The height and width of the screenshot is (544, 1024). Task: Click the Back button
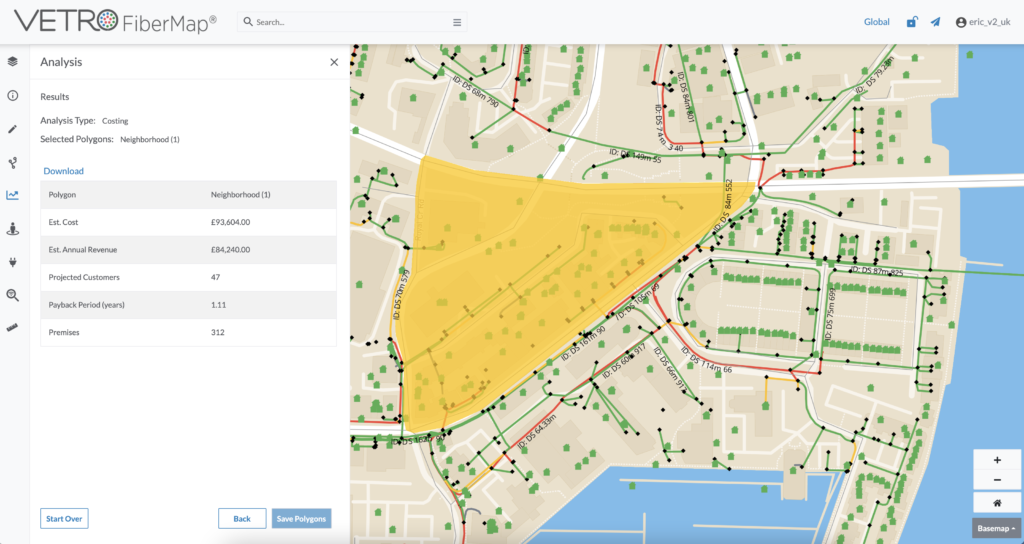pyautogui.click(x=242, y=519)
